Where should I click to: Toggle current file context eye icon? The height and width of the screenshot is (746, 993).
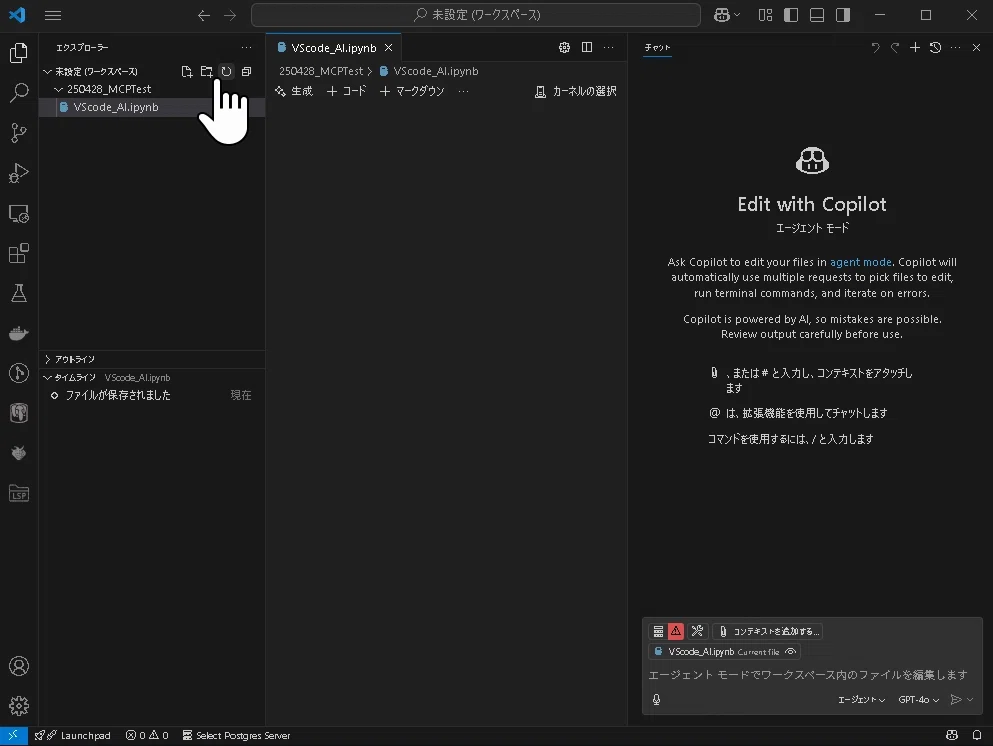click(x=790, y=652)
